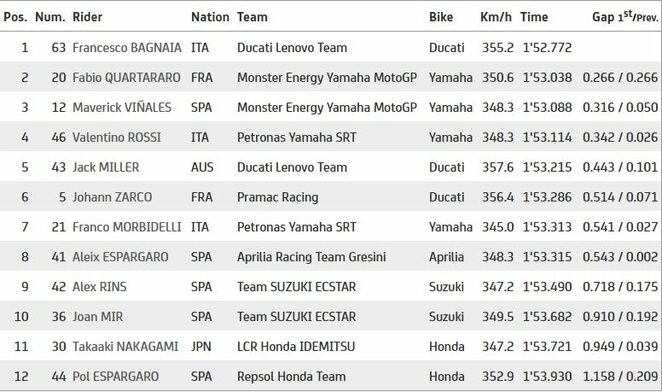
Task: Click Pramac Racing team name
Action: (x=278, y=197)
